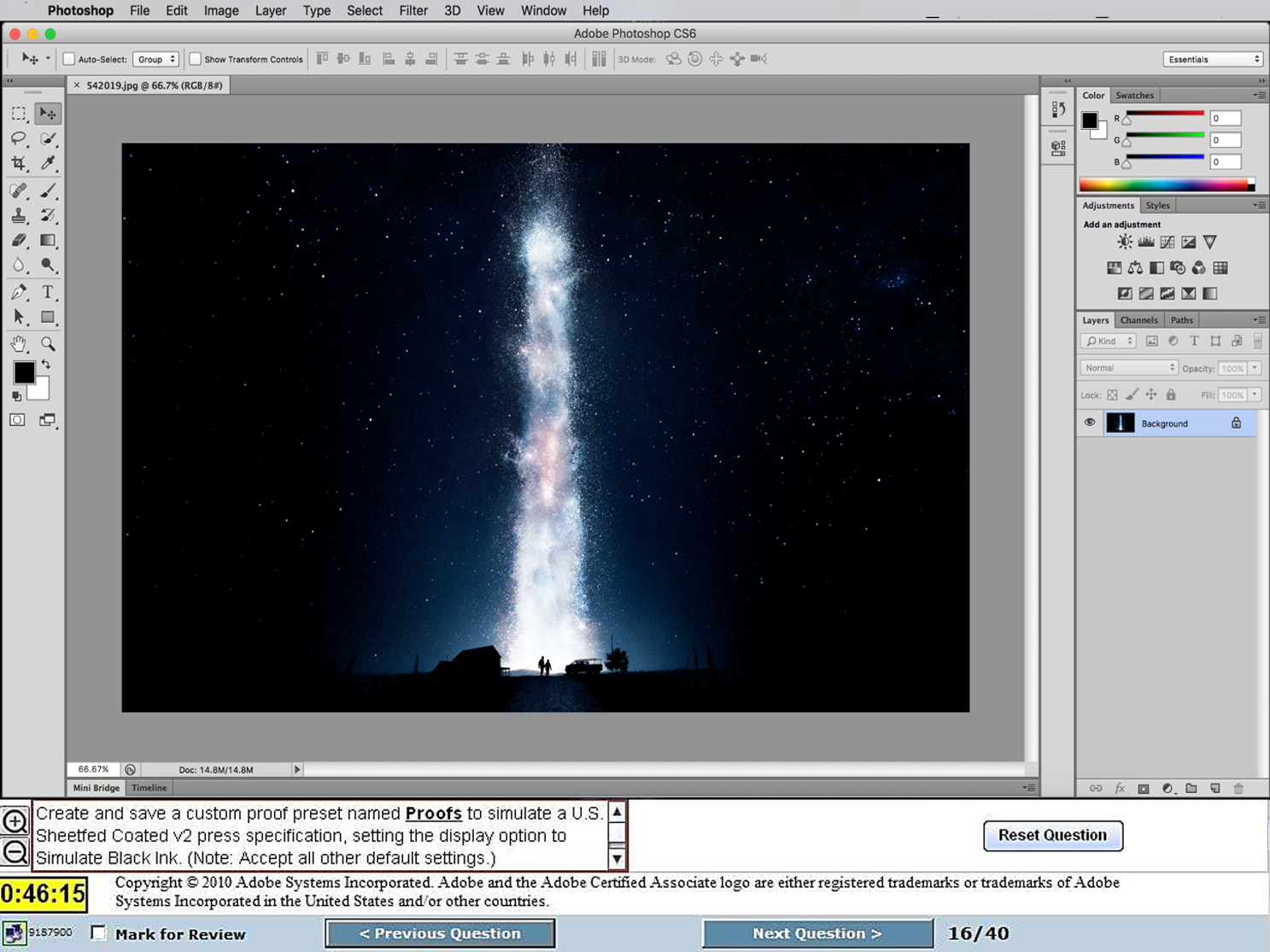Select the Rectangular Marquee tool
The height and width of the screenshot is (952, 1270).
(x=19, y=114)
